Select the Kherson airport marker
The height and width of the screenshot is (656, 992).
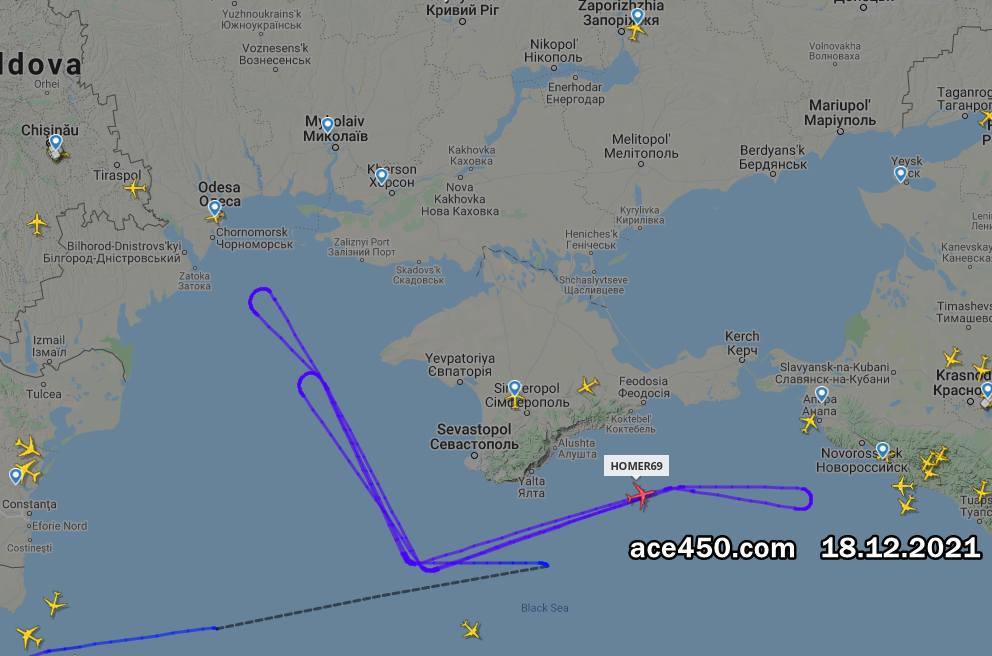click(x=381, y=175)
